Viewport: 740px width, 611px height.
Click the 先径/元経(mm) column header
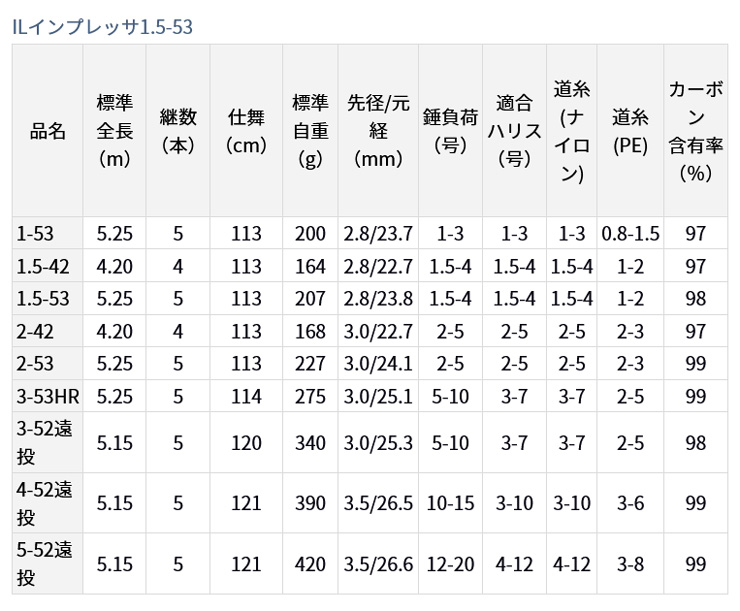(379, 131)
